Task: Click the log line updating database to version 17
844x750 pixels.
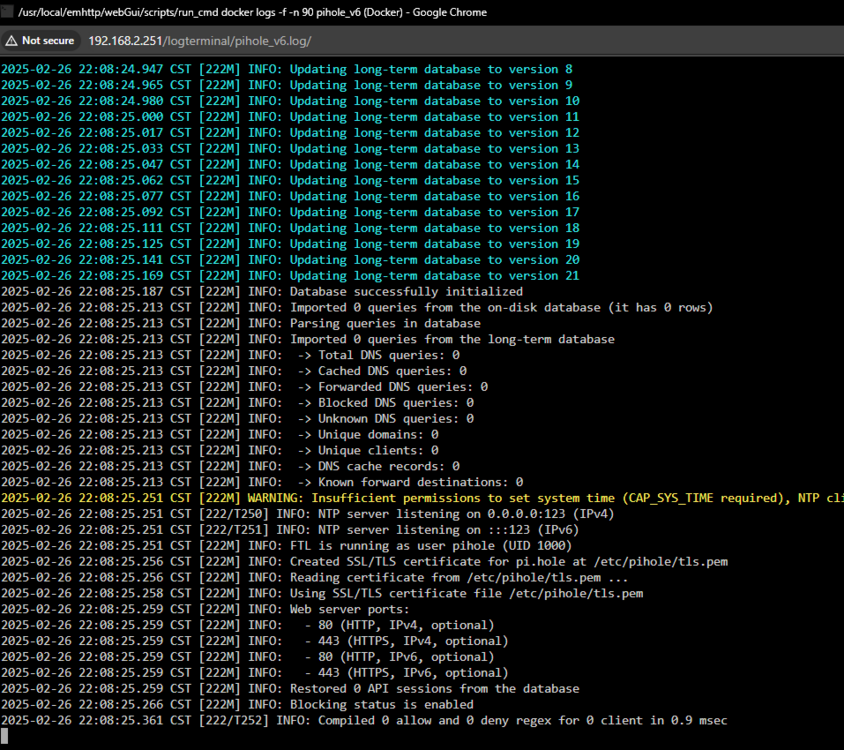Action: click(291, 212)
